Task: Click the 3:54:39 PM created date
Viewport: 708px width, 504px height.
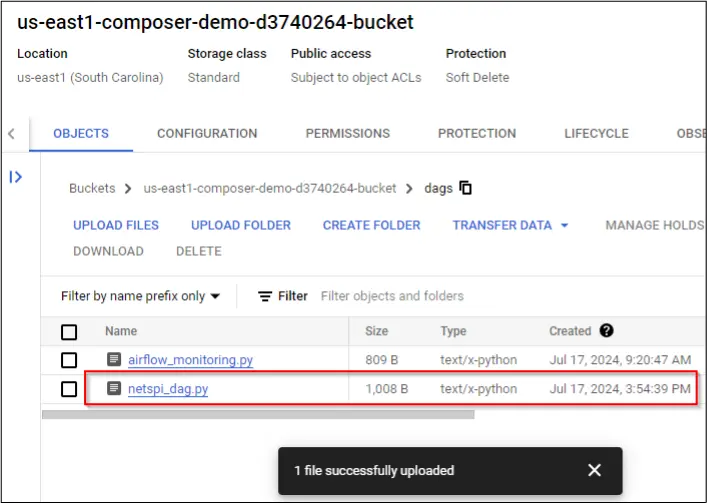Action: point(620,389)
